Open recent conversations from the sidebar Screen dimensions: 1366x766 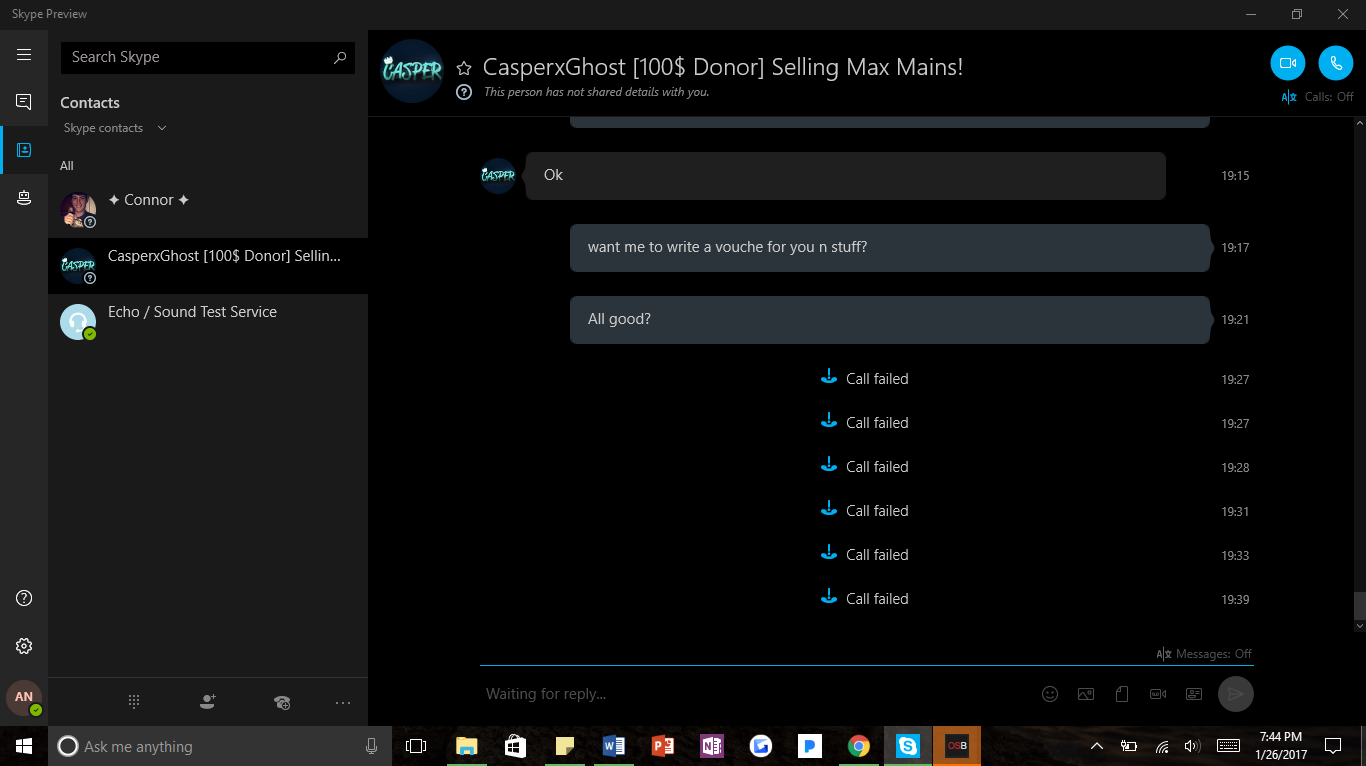pos(24,102)
